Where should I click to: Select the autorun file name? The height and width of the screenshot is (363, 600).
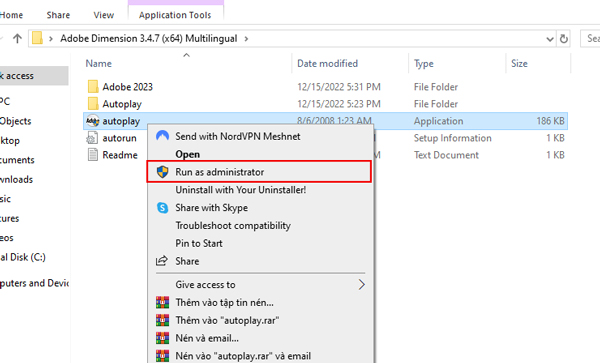tap(119, 138)
